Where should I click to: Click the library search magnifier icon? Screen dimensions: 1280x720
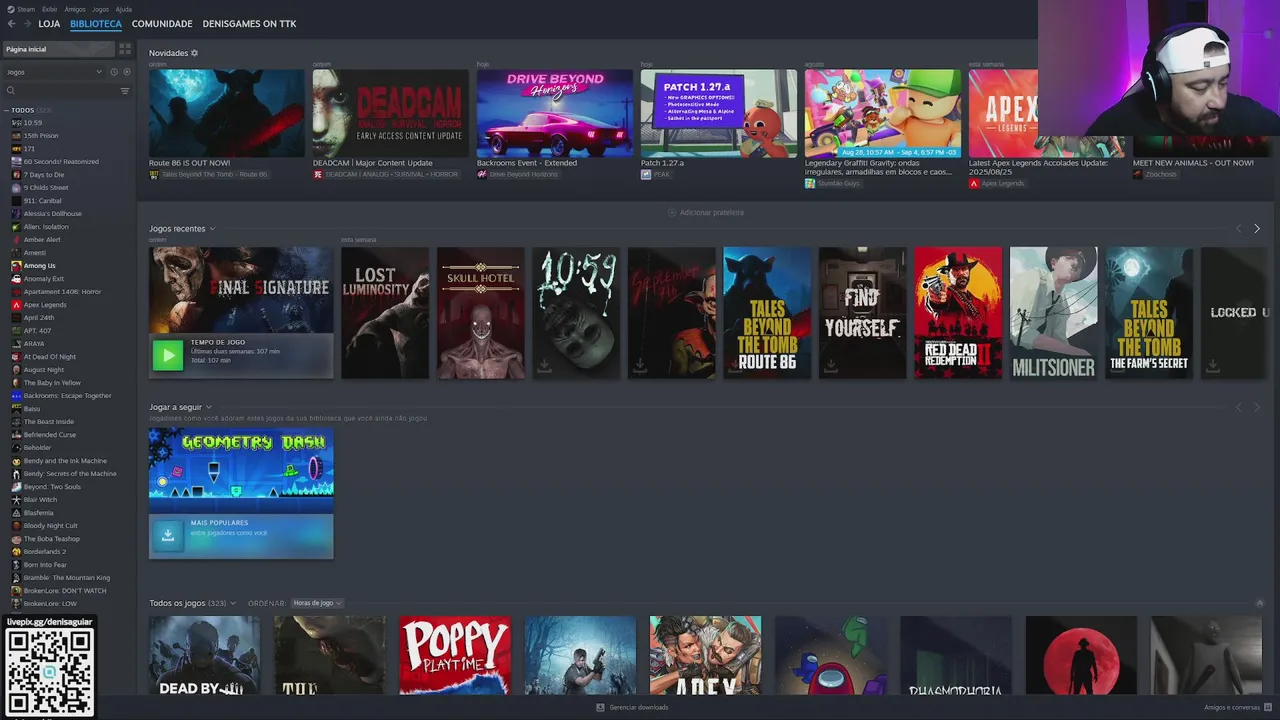11,91
